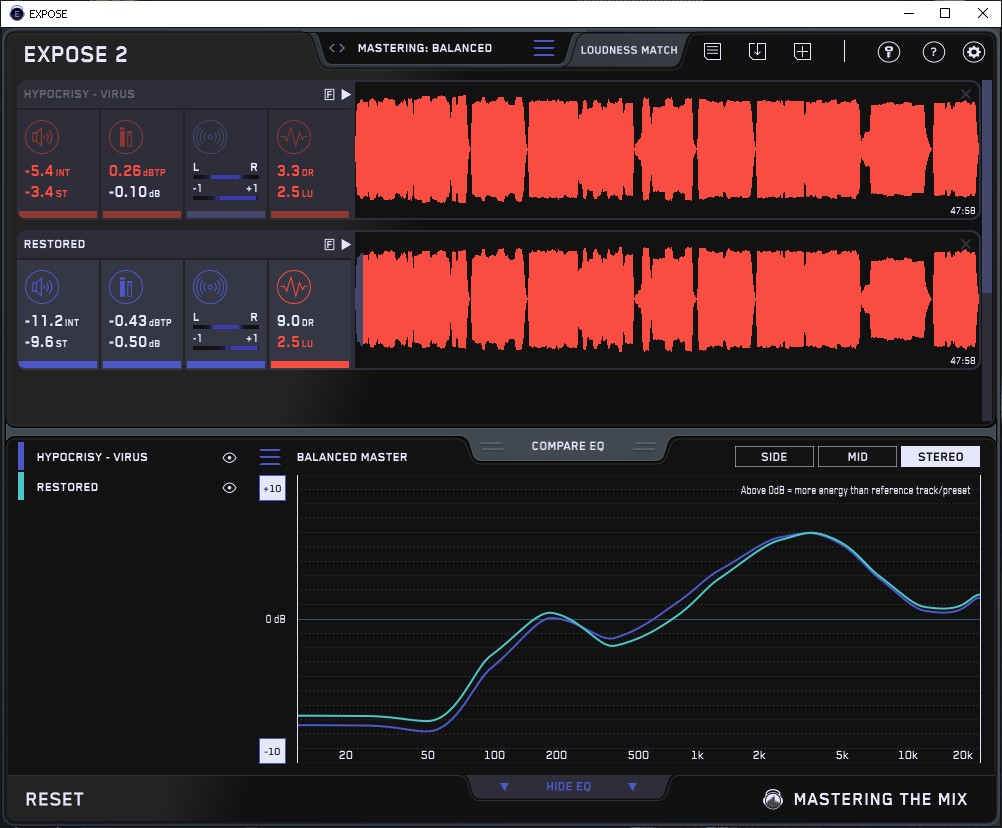Add a new track with plus icon
The image size is (1002, 828).
tap(802, 51)
